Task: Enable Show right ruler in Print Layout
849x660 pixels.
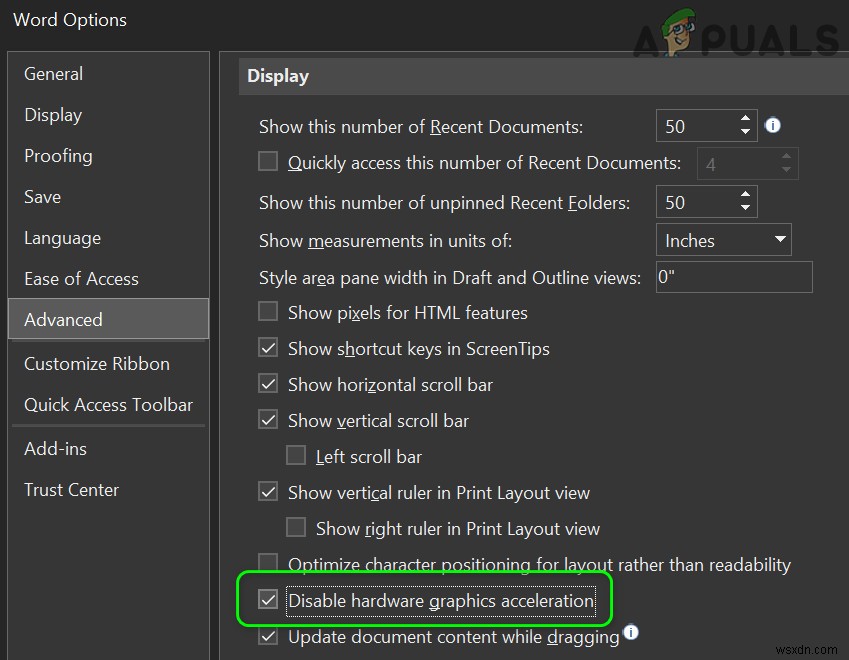Action: pyautogui.click(x=296, y=527)
